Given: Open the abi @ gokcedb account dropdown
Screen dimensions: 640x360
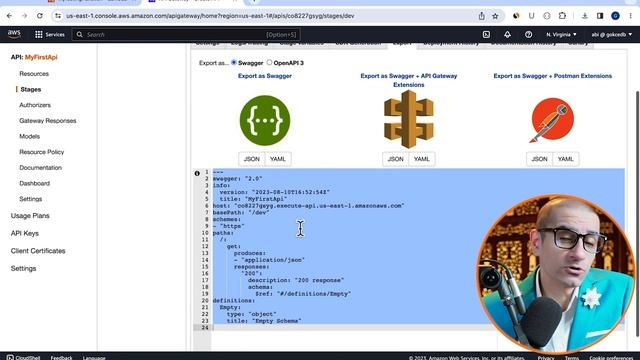Looking at the screenshot, I should click(x=611, y=35).
